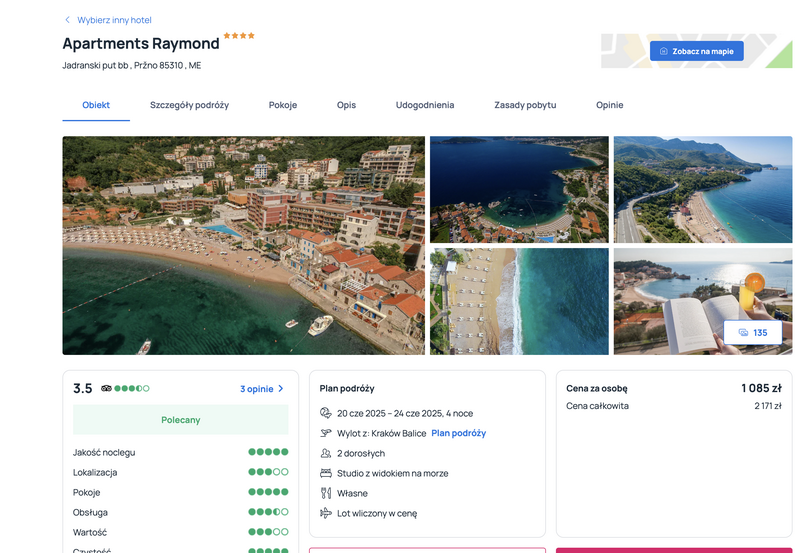
Task: Click the Wylot z: Kraków Balice text
Action: pyautogui.click(x=381, y=433)
